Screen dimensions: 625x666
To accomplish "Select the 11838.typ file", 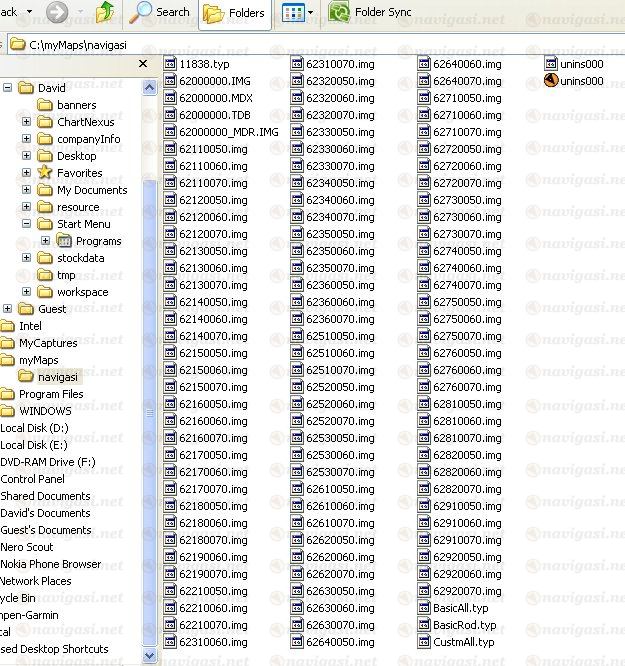I will [204, 64].
